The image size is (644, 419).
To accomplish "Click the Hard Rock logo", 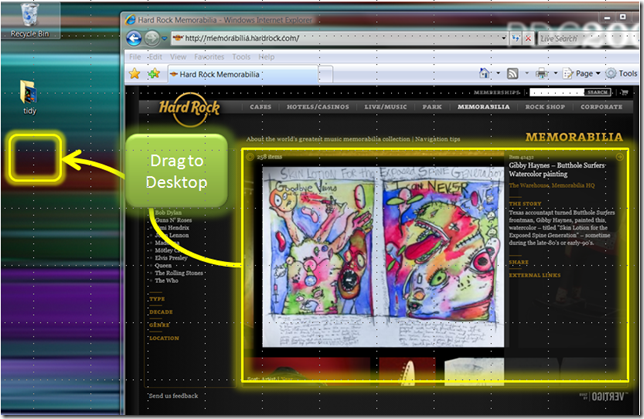I will (189, 108).
